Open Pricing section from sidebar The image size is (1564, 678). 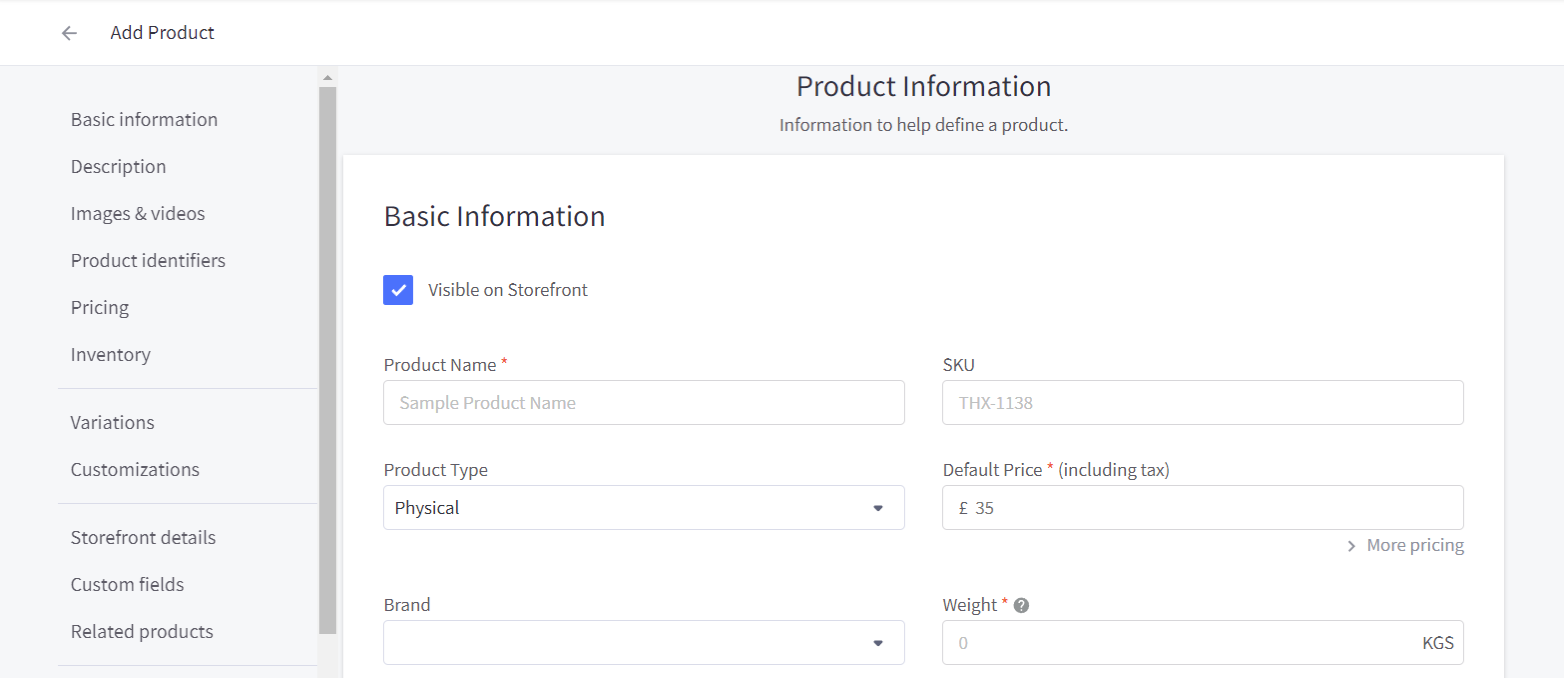(x=99, y=308)
